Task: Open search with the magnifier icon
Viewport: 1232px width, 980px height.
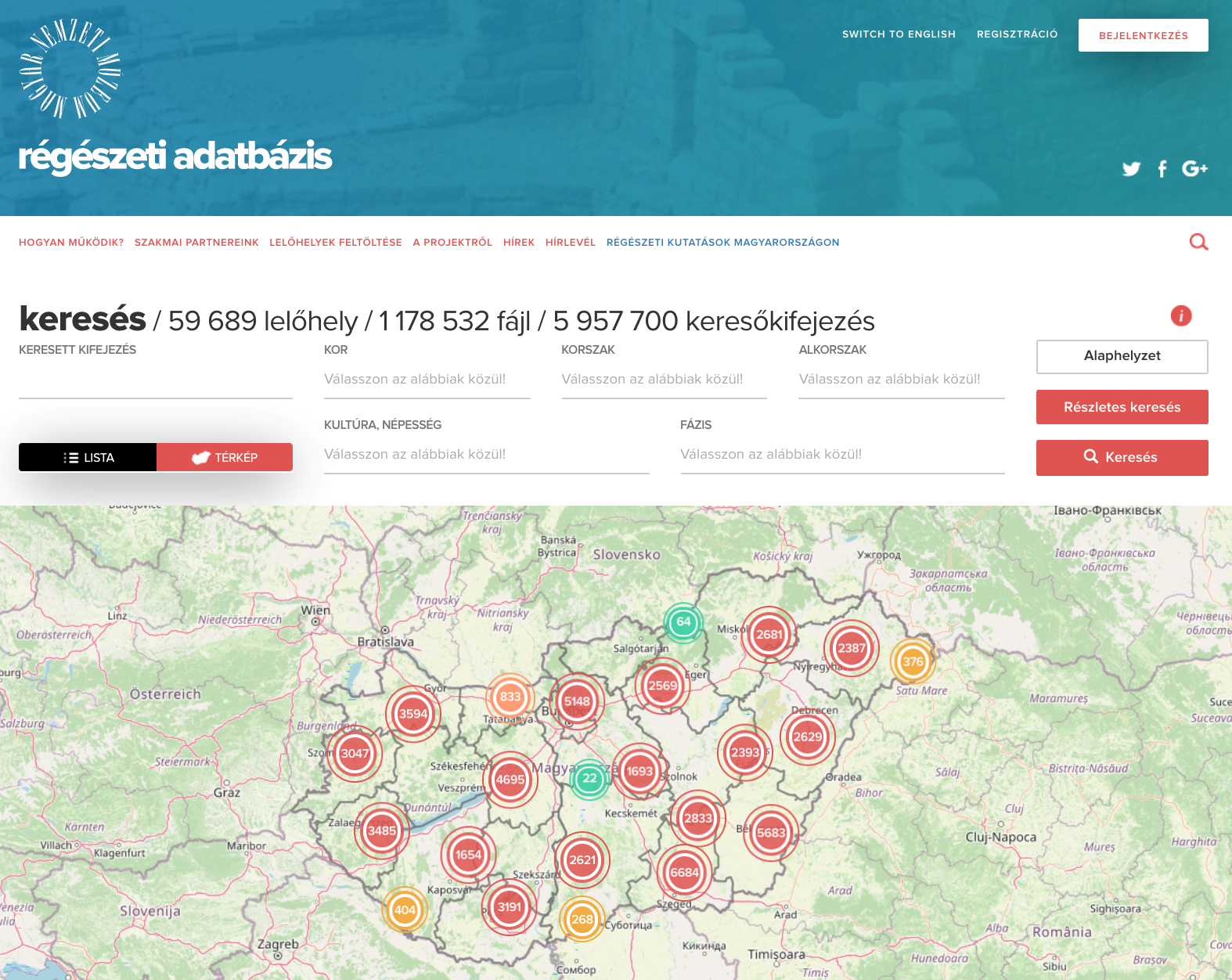Action: point(1198,243)
